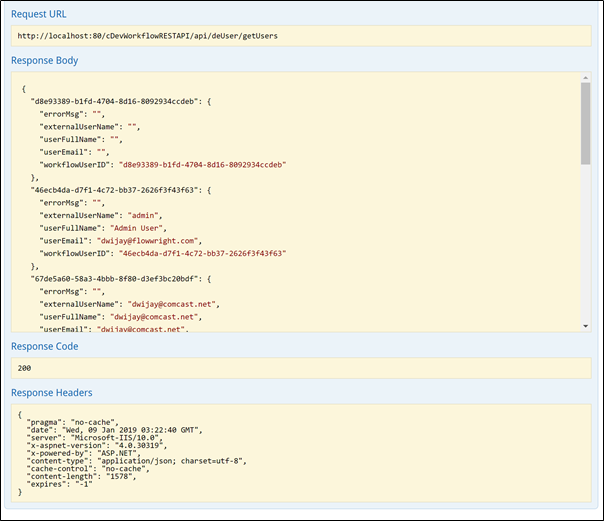
Task: Click the scroll down arrow in Response Body
Action: (586, 326)
